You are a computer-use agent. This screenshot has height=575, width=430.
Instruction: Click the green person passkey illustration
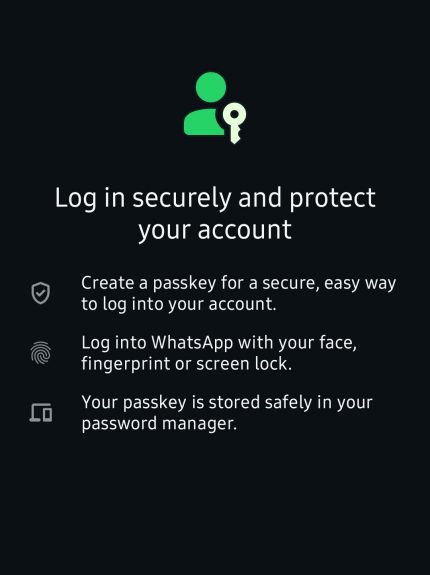pyautogui.click(x=215, y=108)
